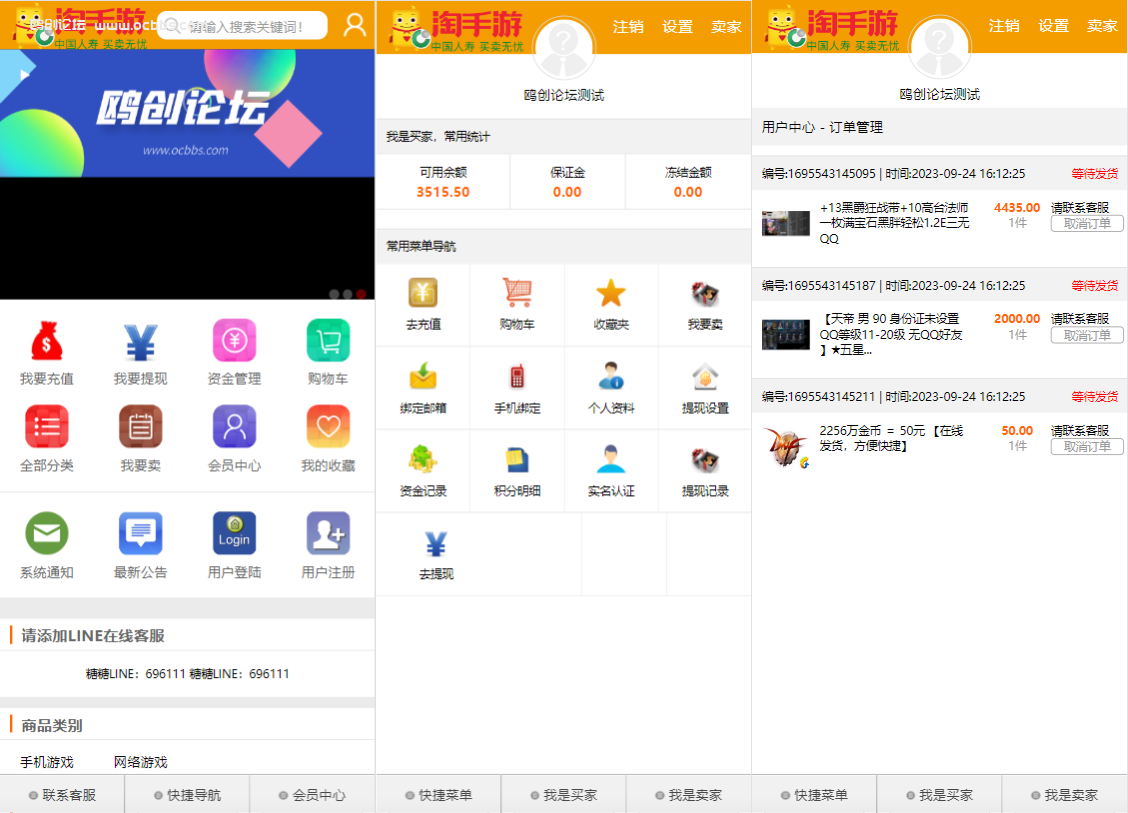1128x813 pixels.
Task: Open 手机绑定 red phone icon
Action: tap(517, 376)
